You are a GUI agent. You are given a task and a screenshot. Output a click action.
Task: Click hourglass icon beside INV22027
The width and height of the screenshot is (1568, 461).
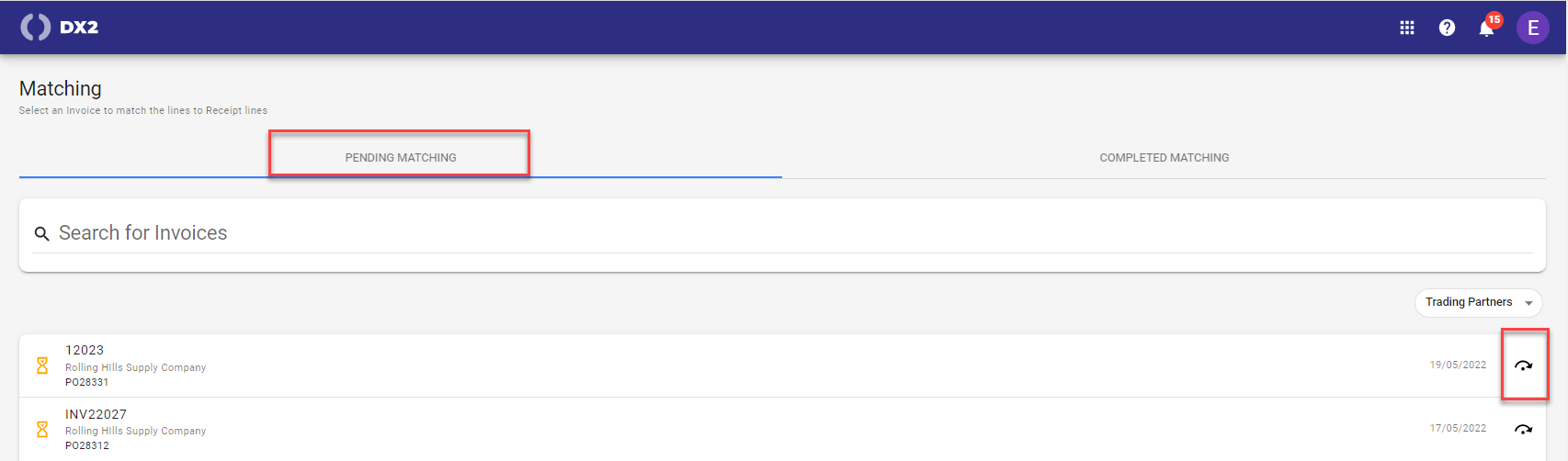click(x=42, y=429)
